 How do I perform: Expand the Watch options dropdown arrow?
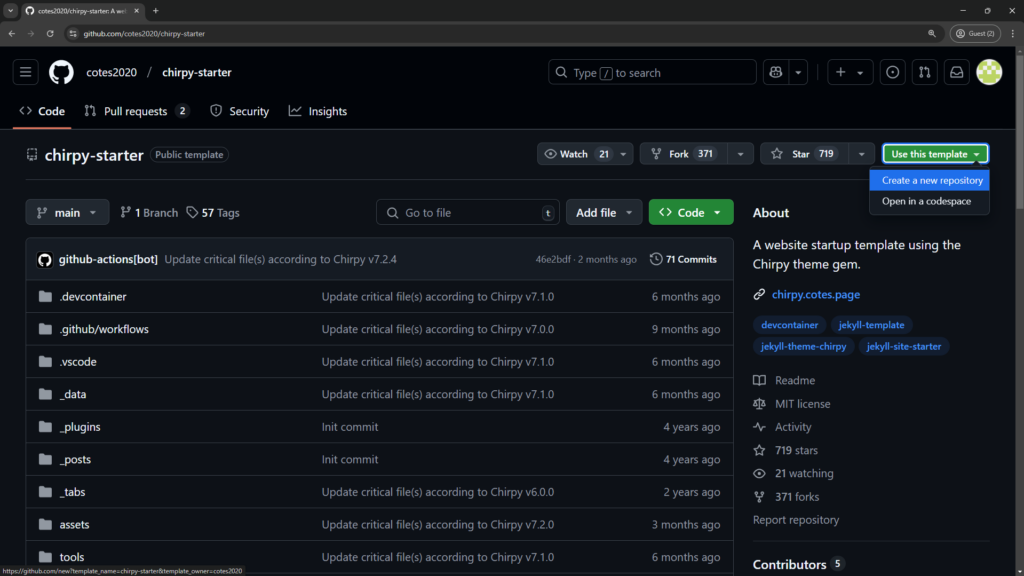(x=624, y=154)
